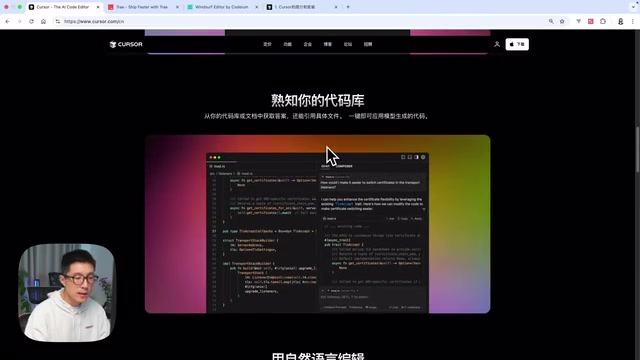This screenshot has width=640, height=360.
Task: Open the 功能 features nav link
Action: tap(287, 44)
